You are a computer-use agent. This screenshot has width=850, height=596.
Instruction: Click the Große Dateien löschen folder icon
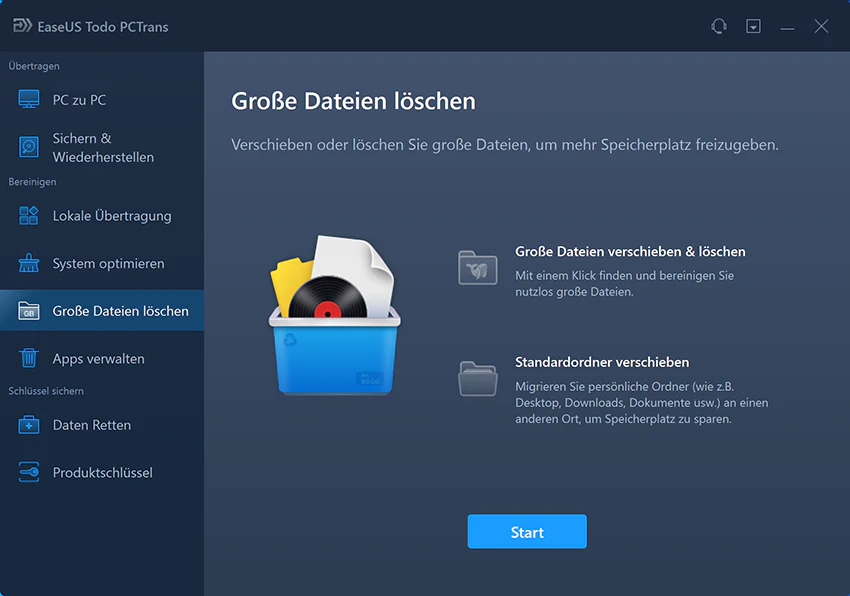point(29,312)
